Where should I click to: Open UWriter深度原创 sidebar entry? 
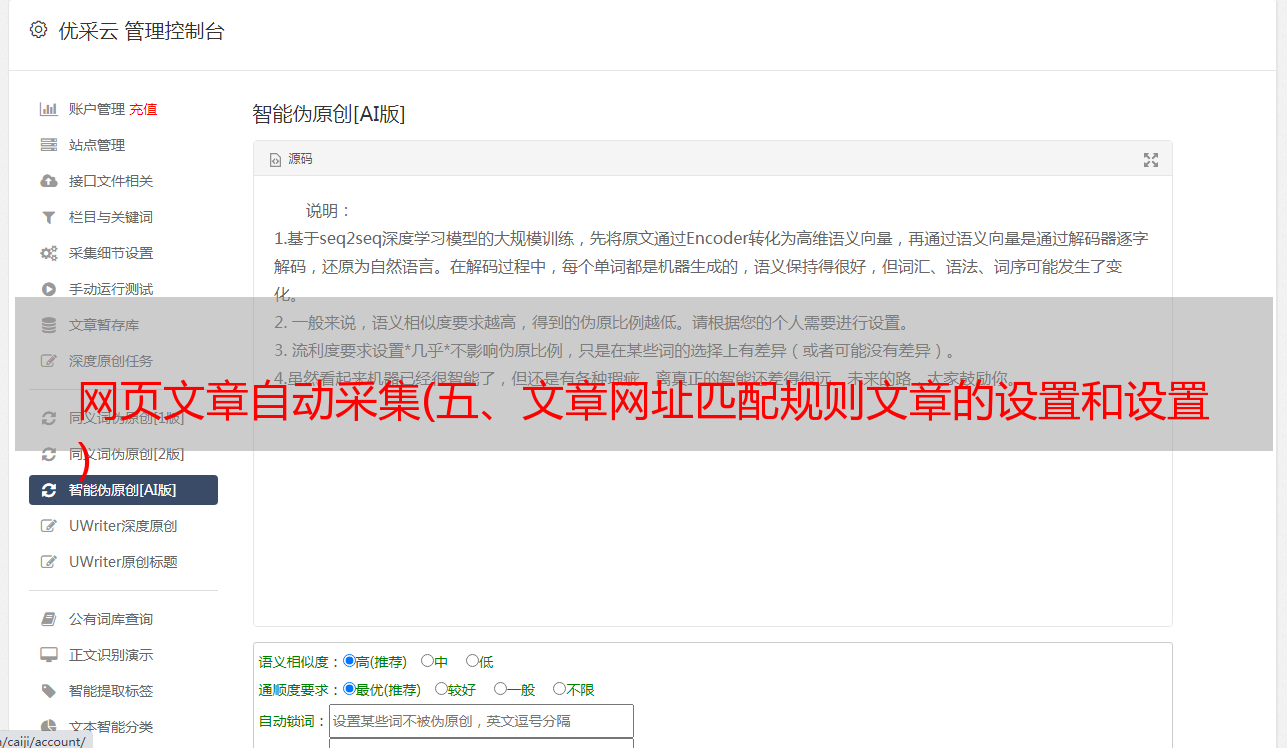click(123, 526)
